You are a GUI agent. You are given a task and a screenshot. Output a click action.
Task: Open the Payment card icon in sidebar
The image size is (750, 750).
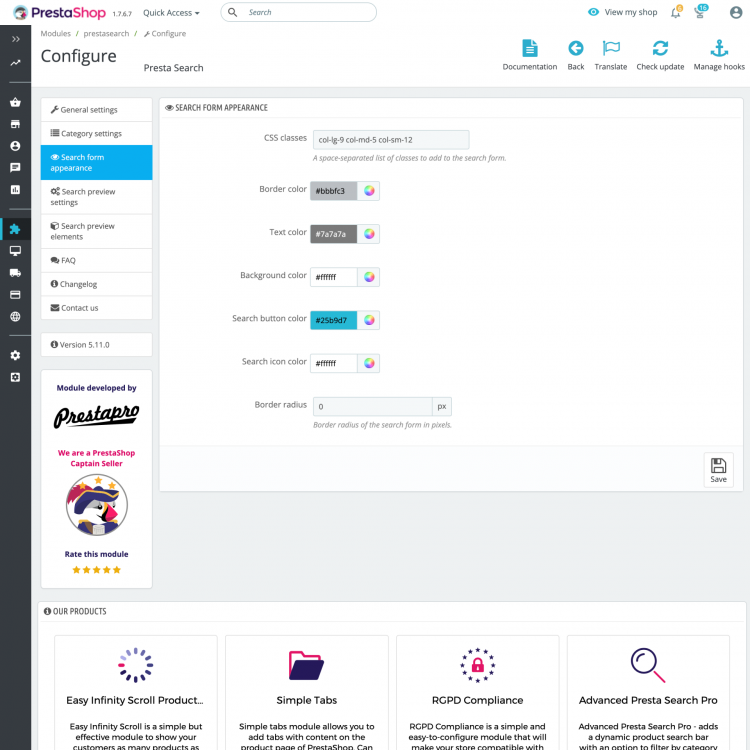[x=15, y=295]
